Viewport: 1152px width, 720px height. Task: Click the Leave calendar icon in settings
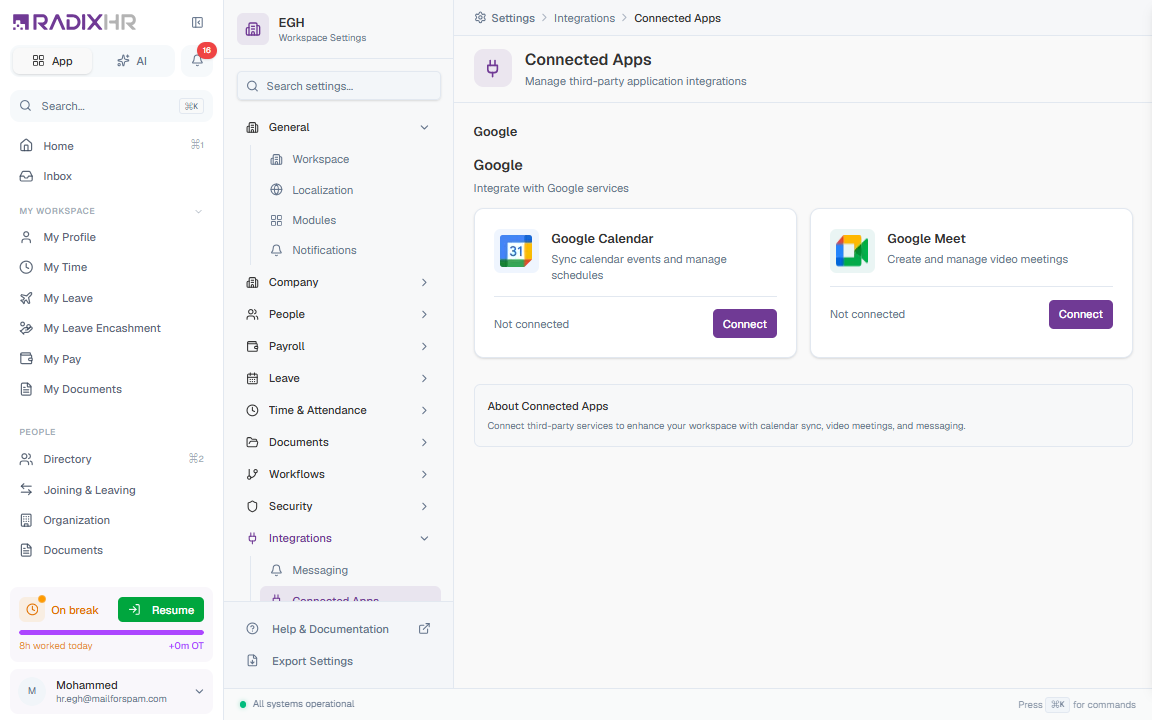tap(253, 378)
